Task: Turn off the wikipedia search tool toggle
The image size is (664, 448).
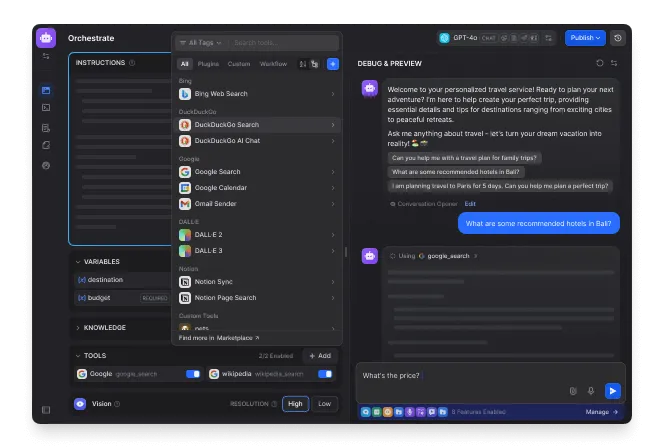Action: 325,374
